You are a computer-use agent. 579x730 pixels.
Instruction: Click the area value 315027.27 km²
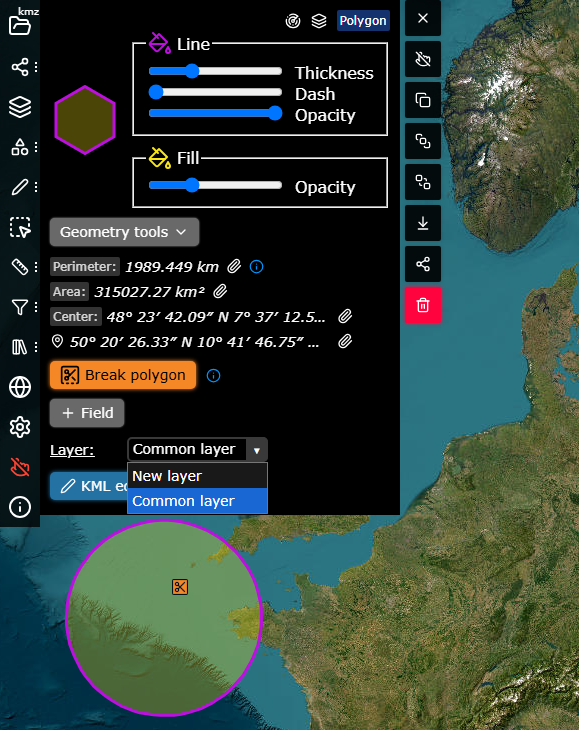(x=149, y=292)
